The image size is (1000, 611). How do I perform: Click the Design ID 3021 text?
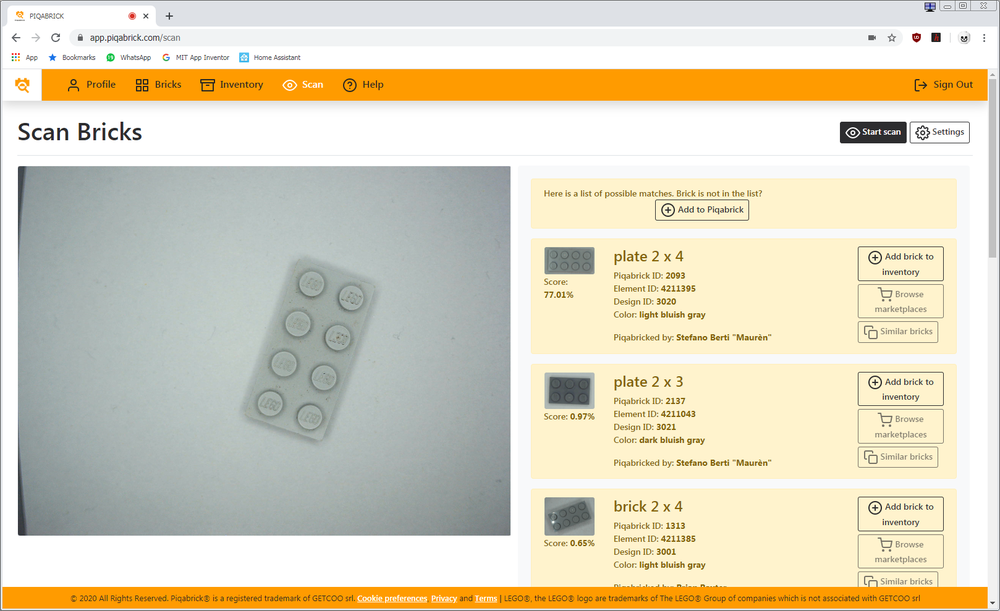(645, 427)
